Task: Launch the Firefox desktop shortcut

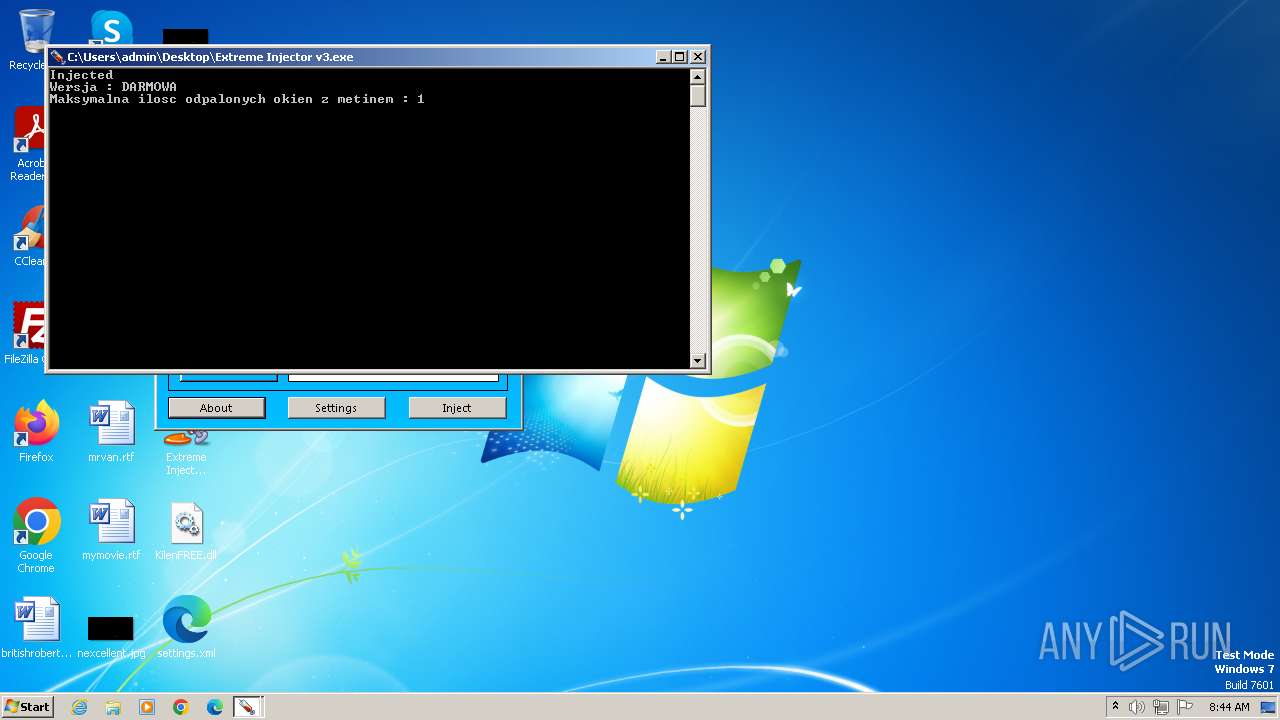Action: (x=36, y=431)
